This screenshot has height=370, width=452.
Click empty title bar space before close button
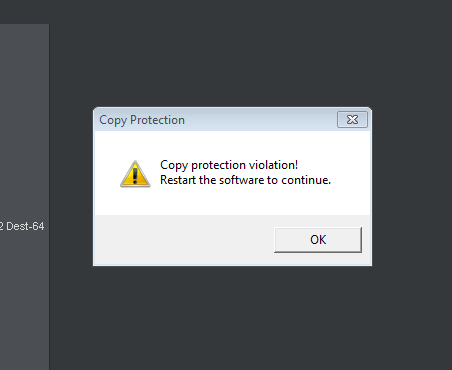click(x=261, y=120)
